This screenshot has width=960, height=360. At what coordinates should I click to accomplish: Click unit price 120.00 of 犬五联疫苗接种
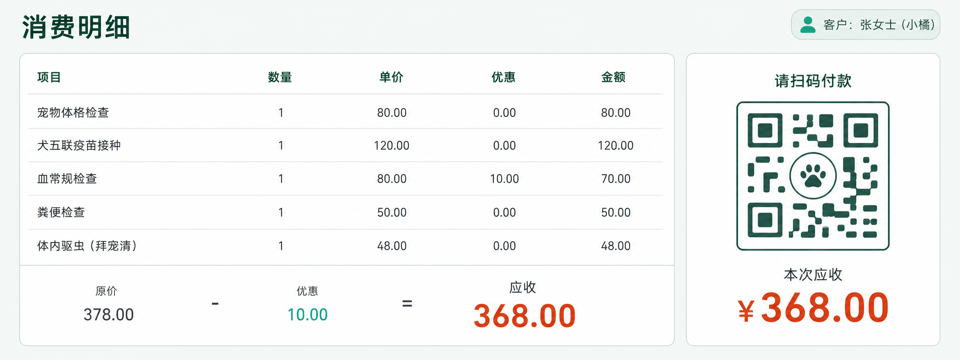click(392, 146)
